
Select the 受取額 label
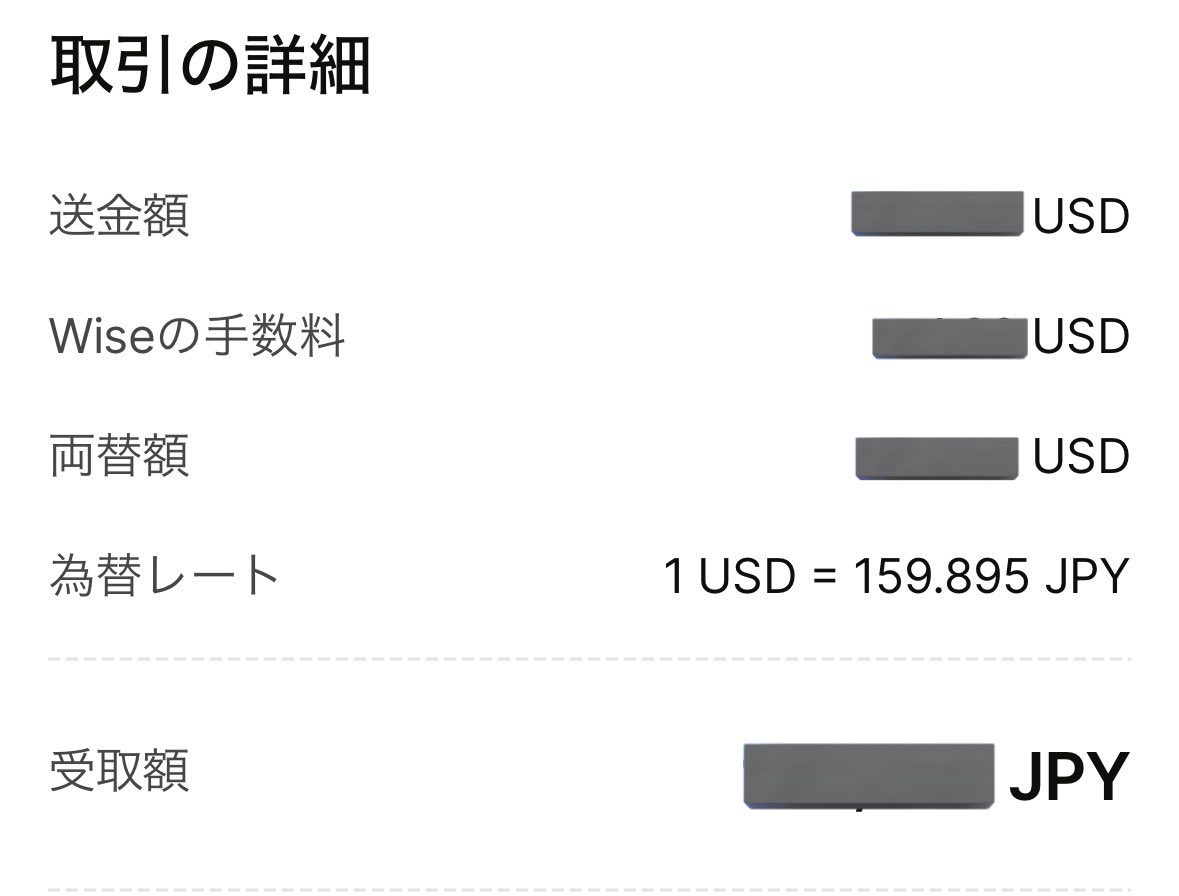point(119,771)
